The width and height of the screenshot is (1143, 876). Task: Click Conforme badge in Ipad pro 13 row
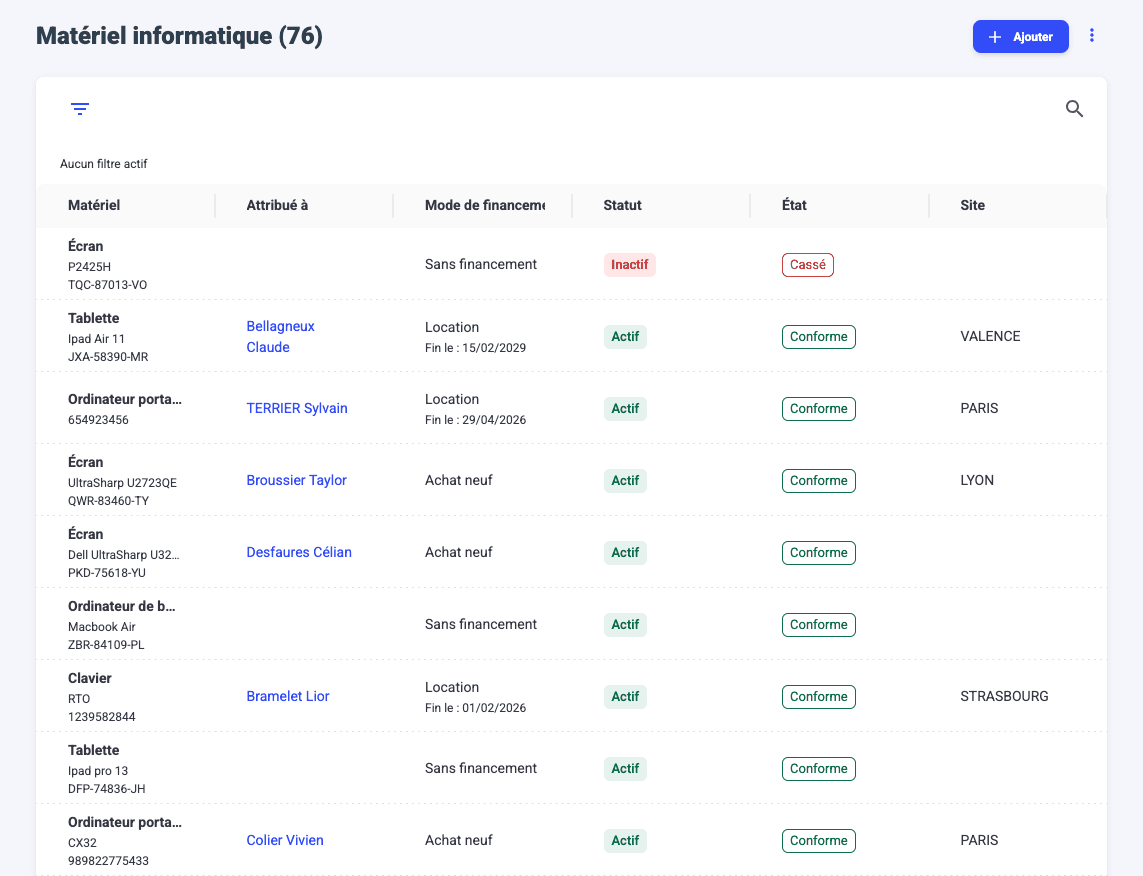click(819, 769)
